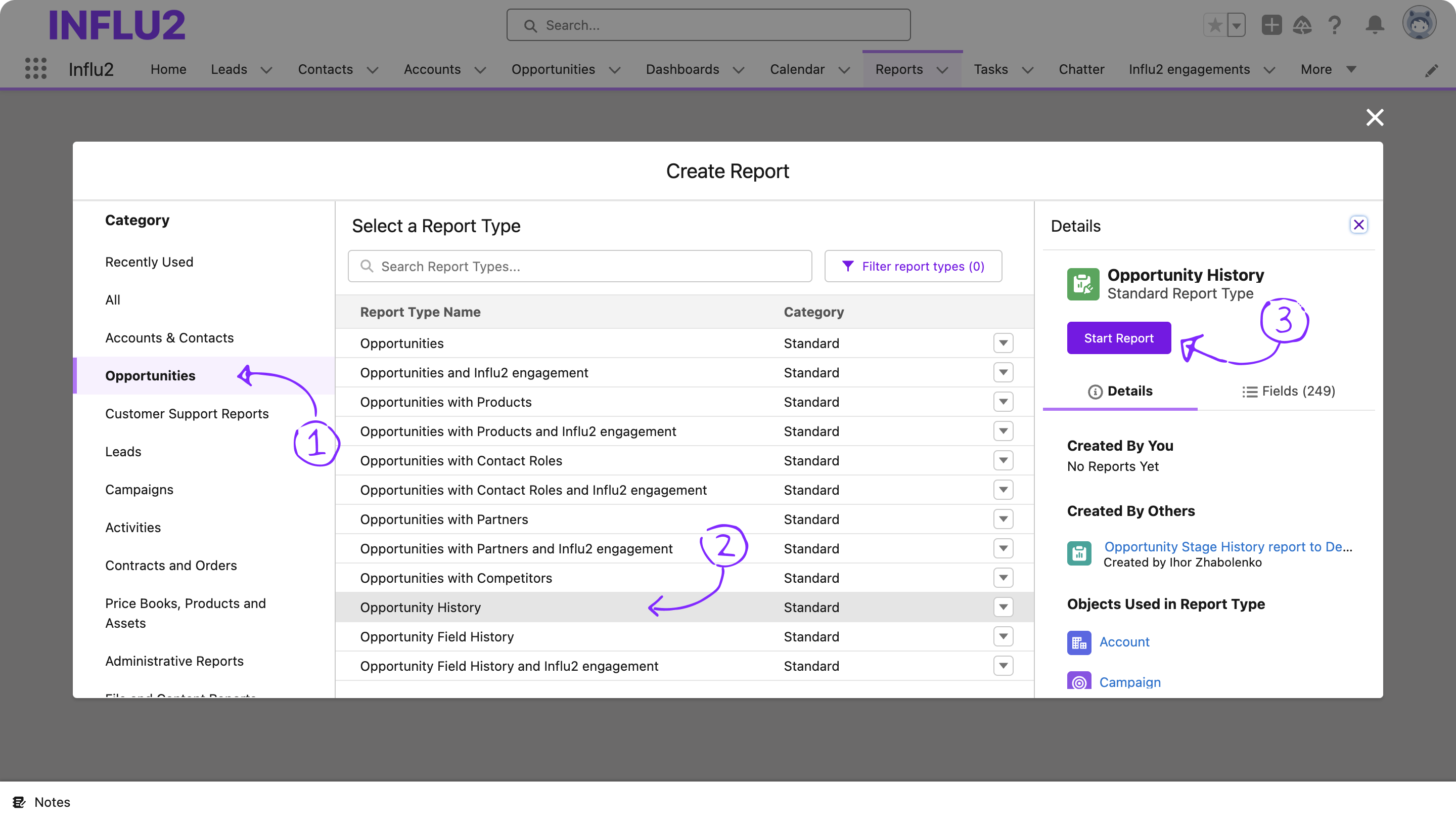
Task: Click the Notes utility bar icon
Action: [x=19, y=802]
